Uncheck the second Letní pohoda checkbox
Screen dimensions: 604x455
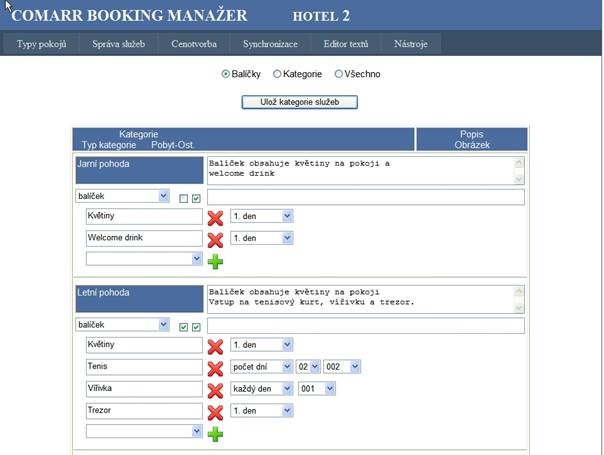click(x=196, y=327)
